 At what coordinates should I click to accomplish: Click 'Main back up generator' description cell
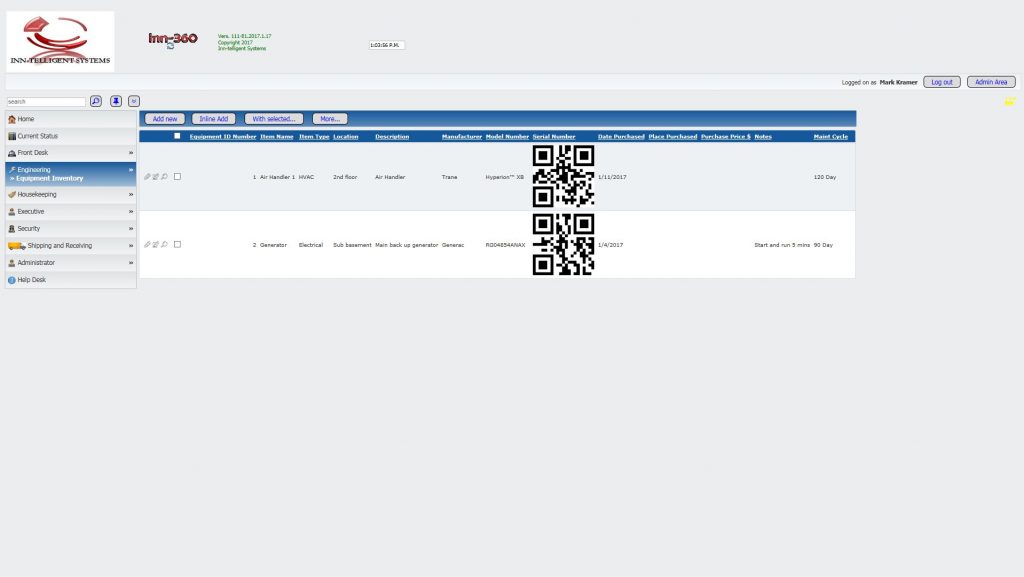[406, 245]
